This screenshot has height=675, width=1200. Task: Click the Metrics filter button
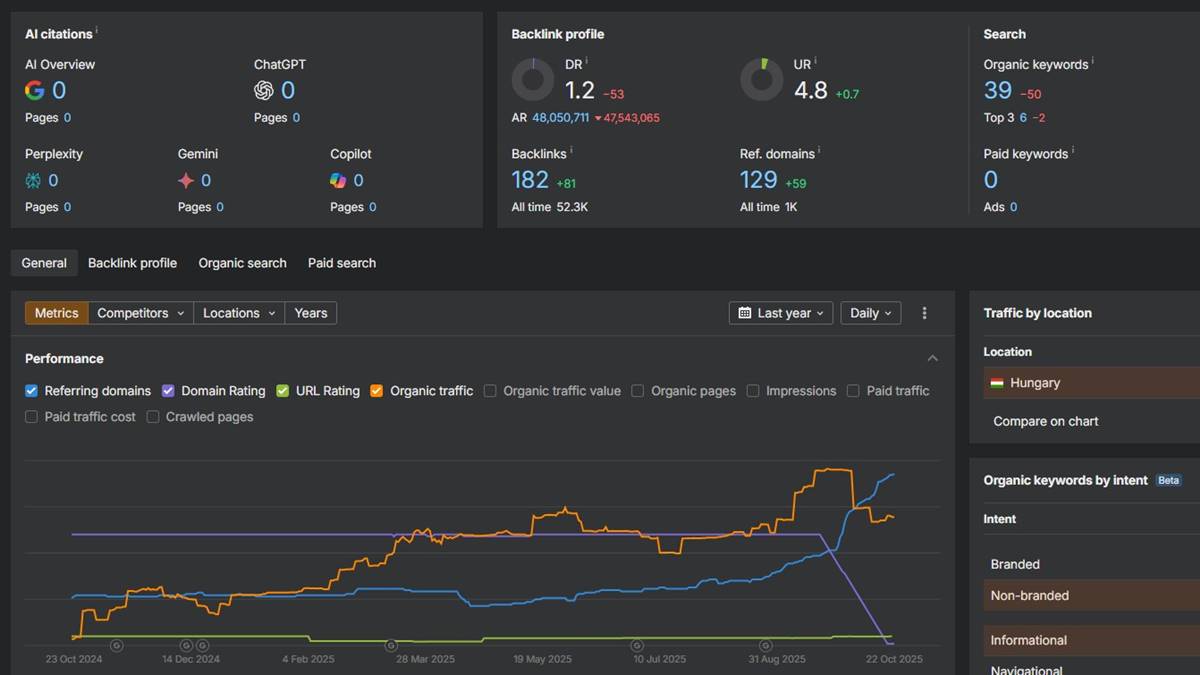(56, 312)
